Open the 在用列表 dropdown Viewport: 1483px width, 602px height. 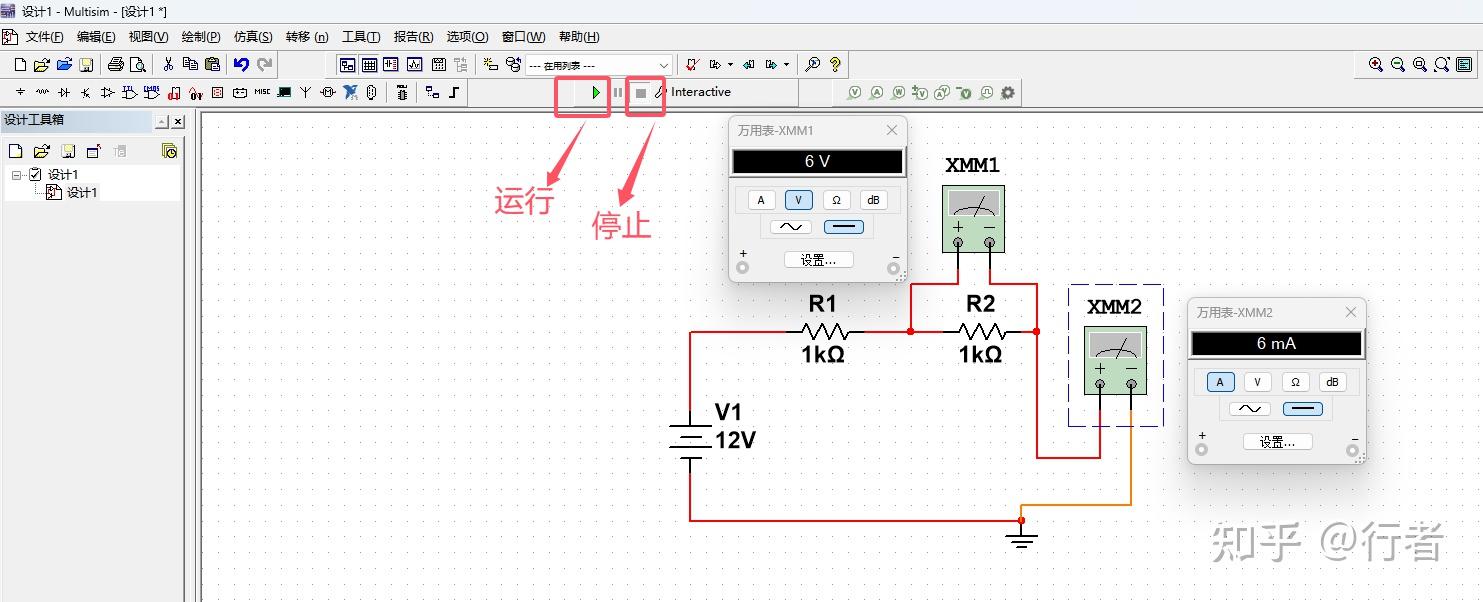click(x=664, y=64)
